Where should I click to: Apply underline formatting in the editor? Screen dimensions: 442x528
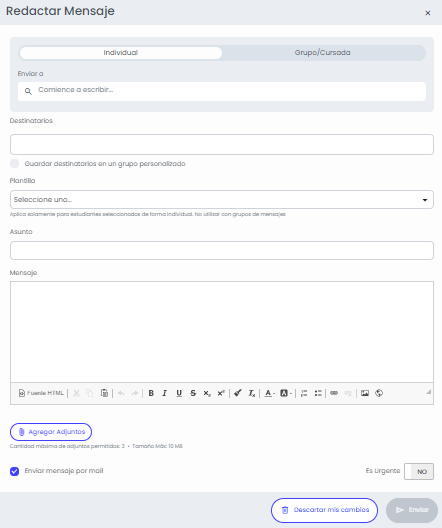tap(179, 393)
